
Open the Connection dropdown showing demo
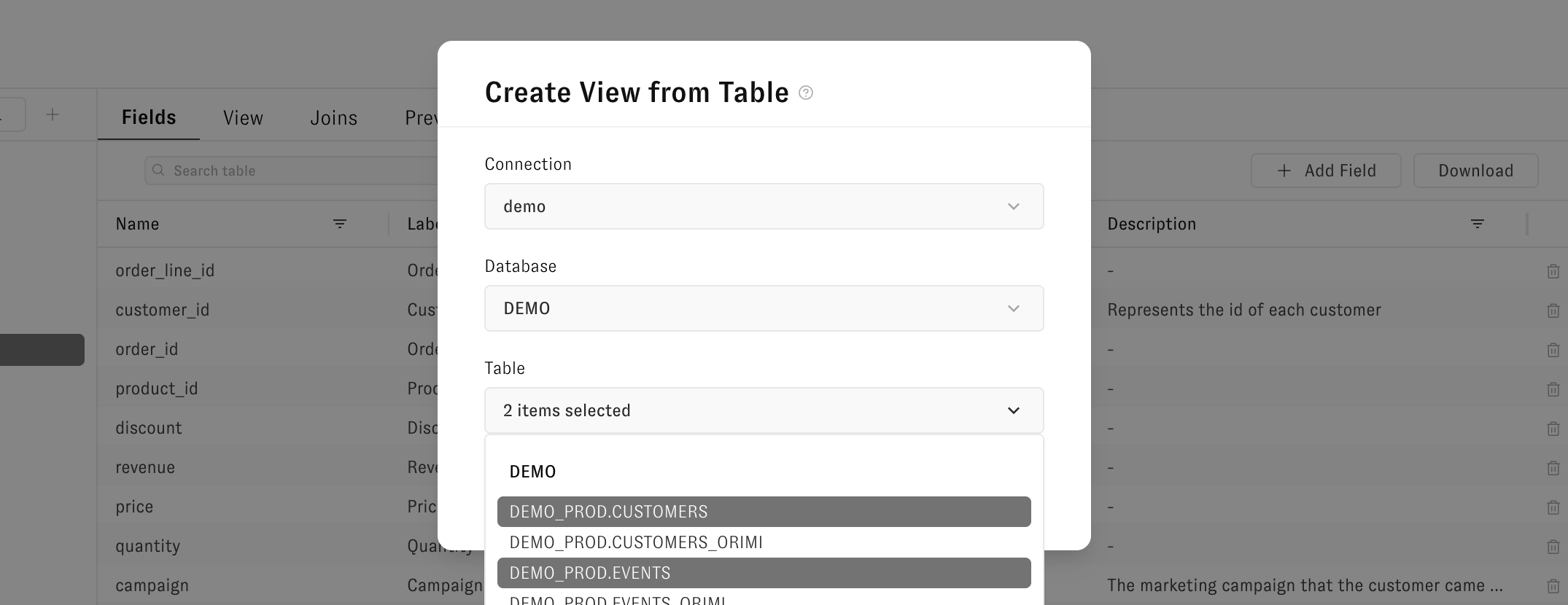point(764,206)
